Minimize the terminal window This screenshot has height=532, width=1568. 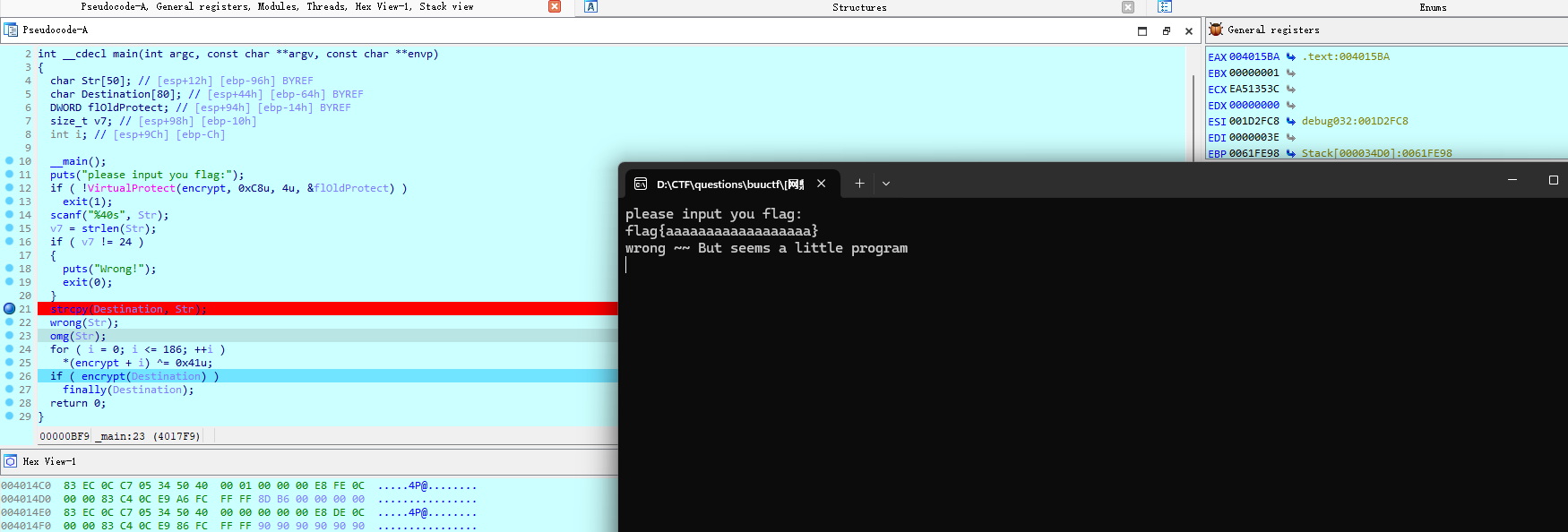click(x=1512, y=180)
